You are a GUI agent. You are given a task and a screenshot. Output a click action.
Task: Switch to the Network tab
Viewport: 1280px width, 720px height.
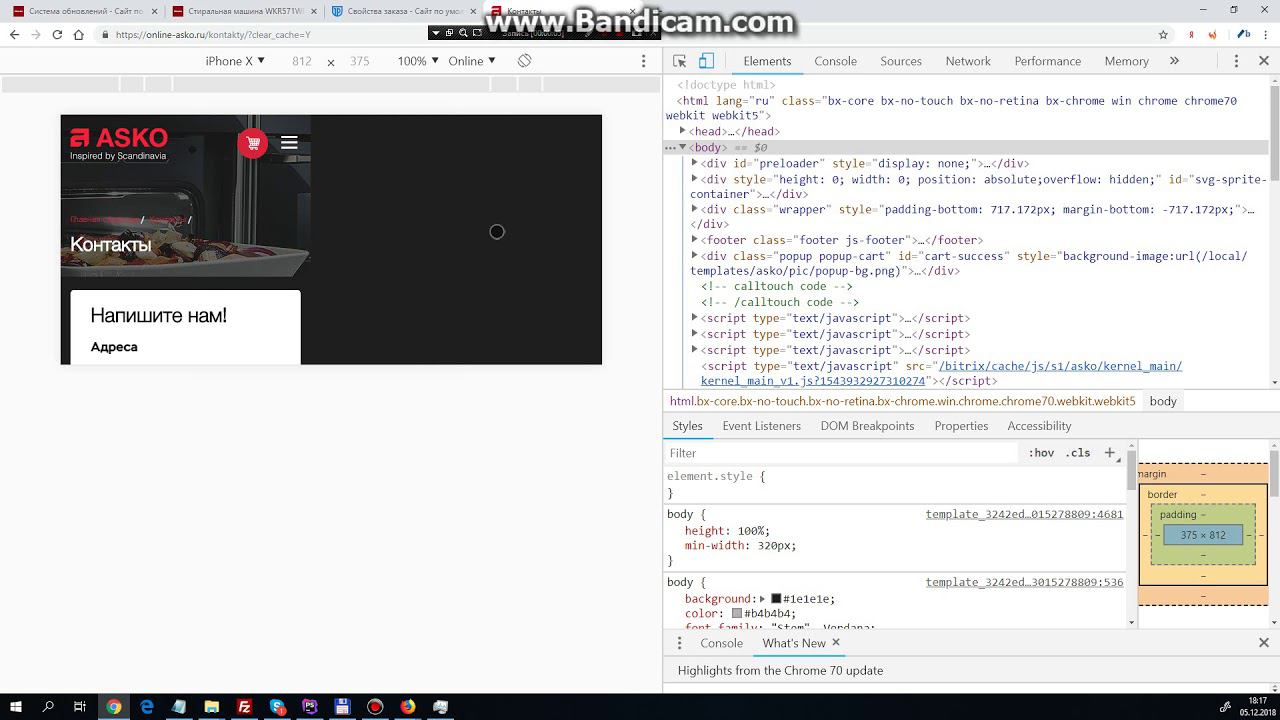pyautogui.click(x=968, y=61)
